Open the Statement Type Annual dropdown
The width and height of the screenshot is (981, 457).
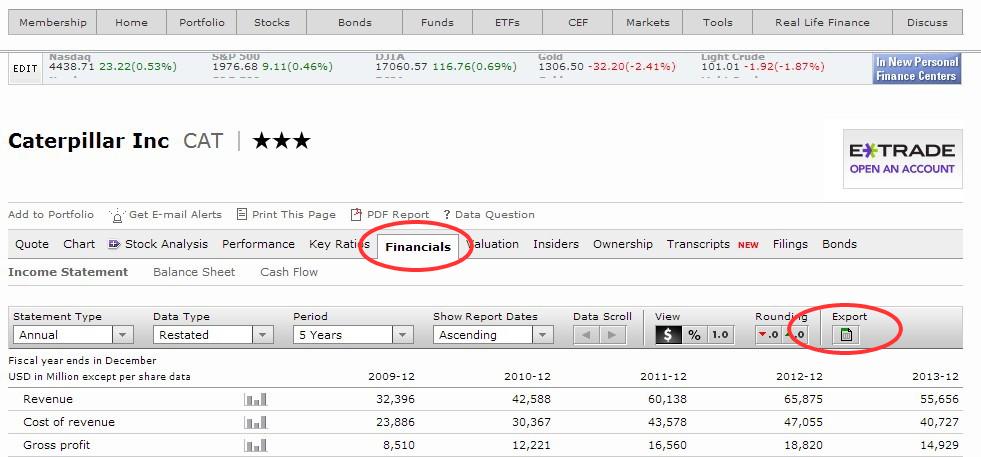pyautogui.click(x=73, y=335)
